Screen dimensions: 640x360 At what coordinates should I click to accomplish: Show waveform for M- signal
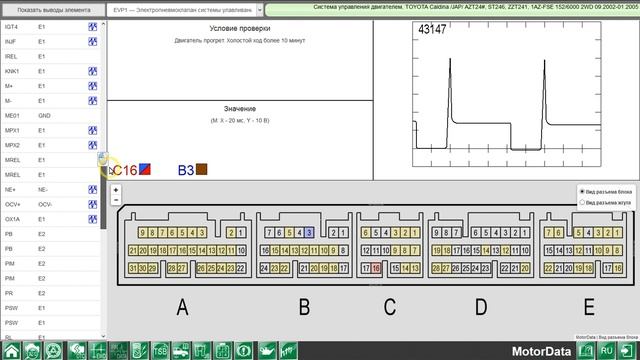tap(93, 101)
